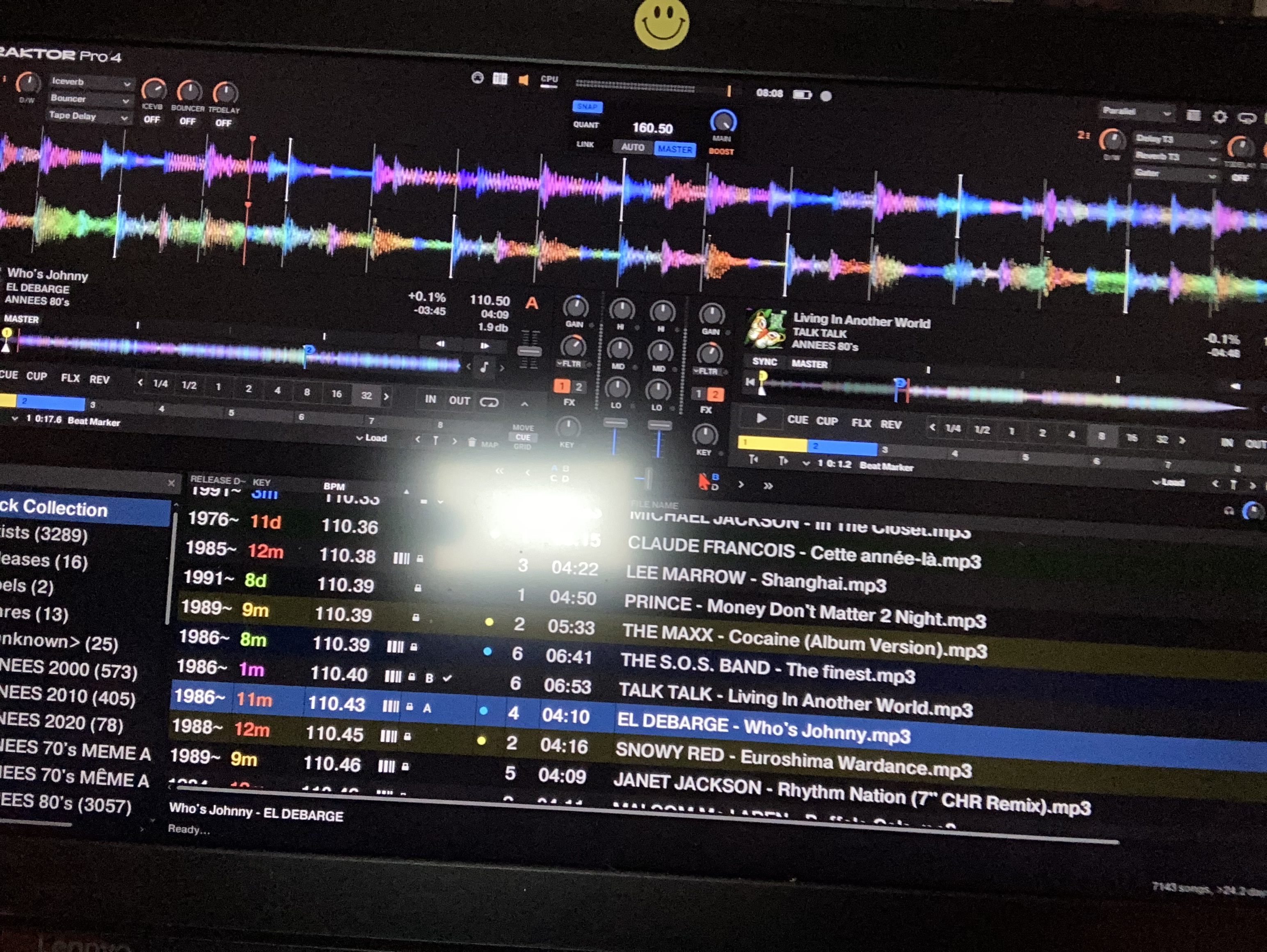Click the layout manager list icon
Viewport: 1267px width, 952px height.
1194,116
